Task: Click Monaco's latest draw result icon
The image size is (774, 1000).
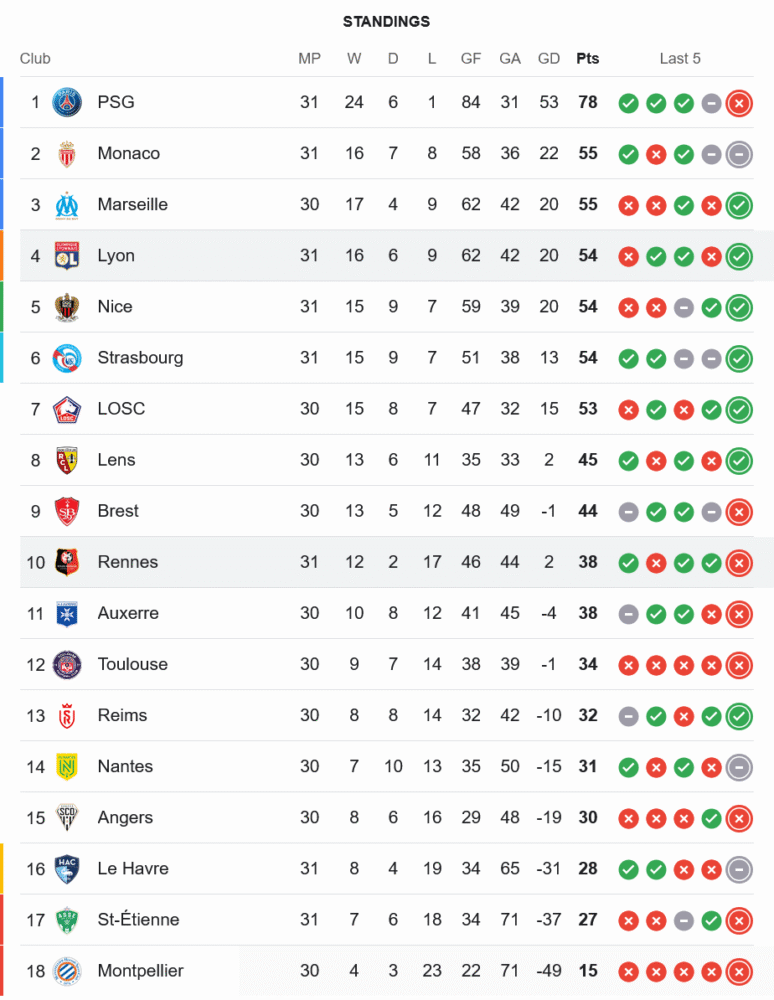Action: pos(739,154)
